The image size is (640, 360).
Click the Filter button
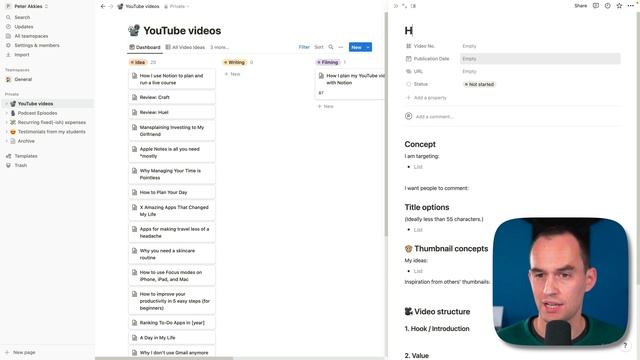pyautogui.click(x=304, y=47)
